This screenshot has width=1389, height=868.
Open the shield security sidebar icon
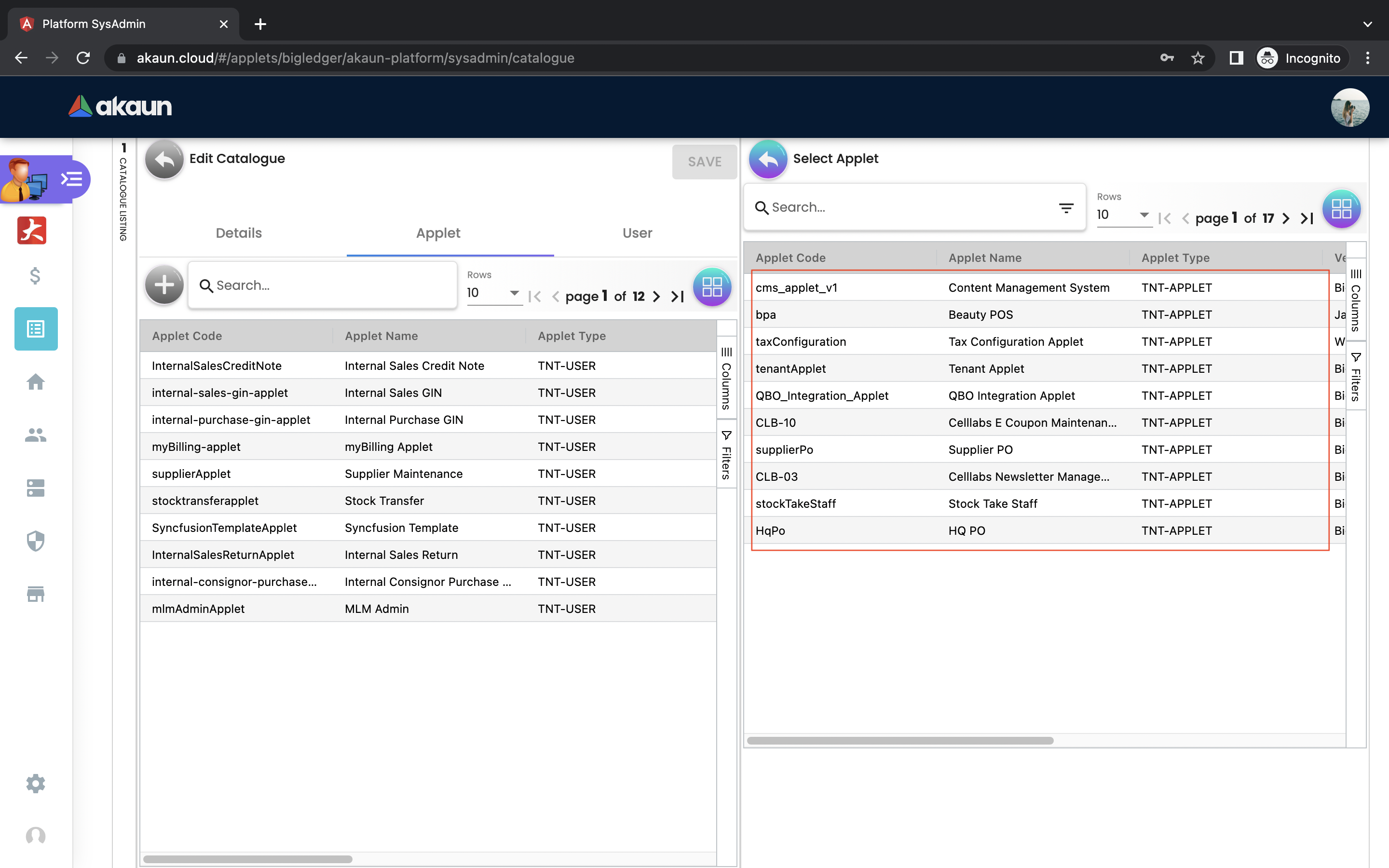point(36,541)
